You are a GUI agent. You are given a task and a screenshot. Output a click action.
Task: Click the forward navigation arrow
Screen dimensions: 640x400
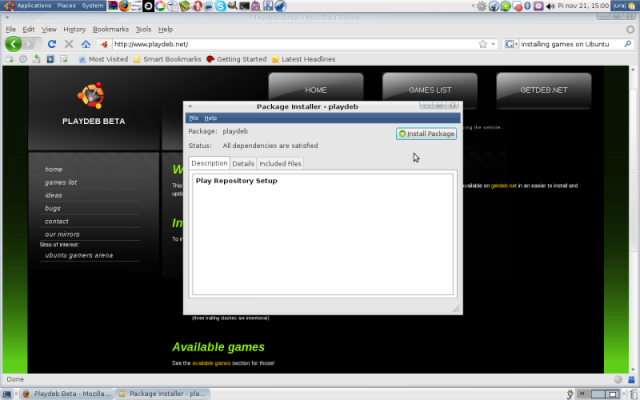tap(29, 44)
